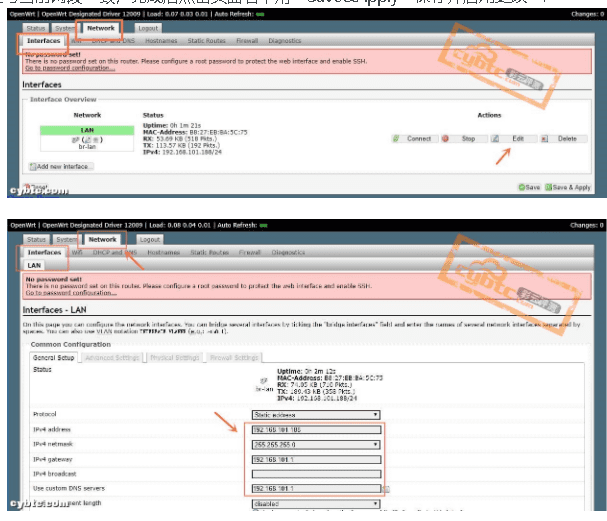The width and height of the screenshot is (607, 521).
Task: Open Hostnames subtab in the top screenshot
Action: tap(161, 41)
